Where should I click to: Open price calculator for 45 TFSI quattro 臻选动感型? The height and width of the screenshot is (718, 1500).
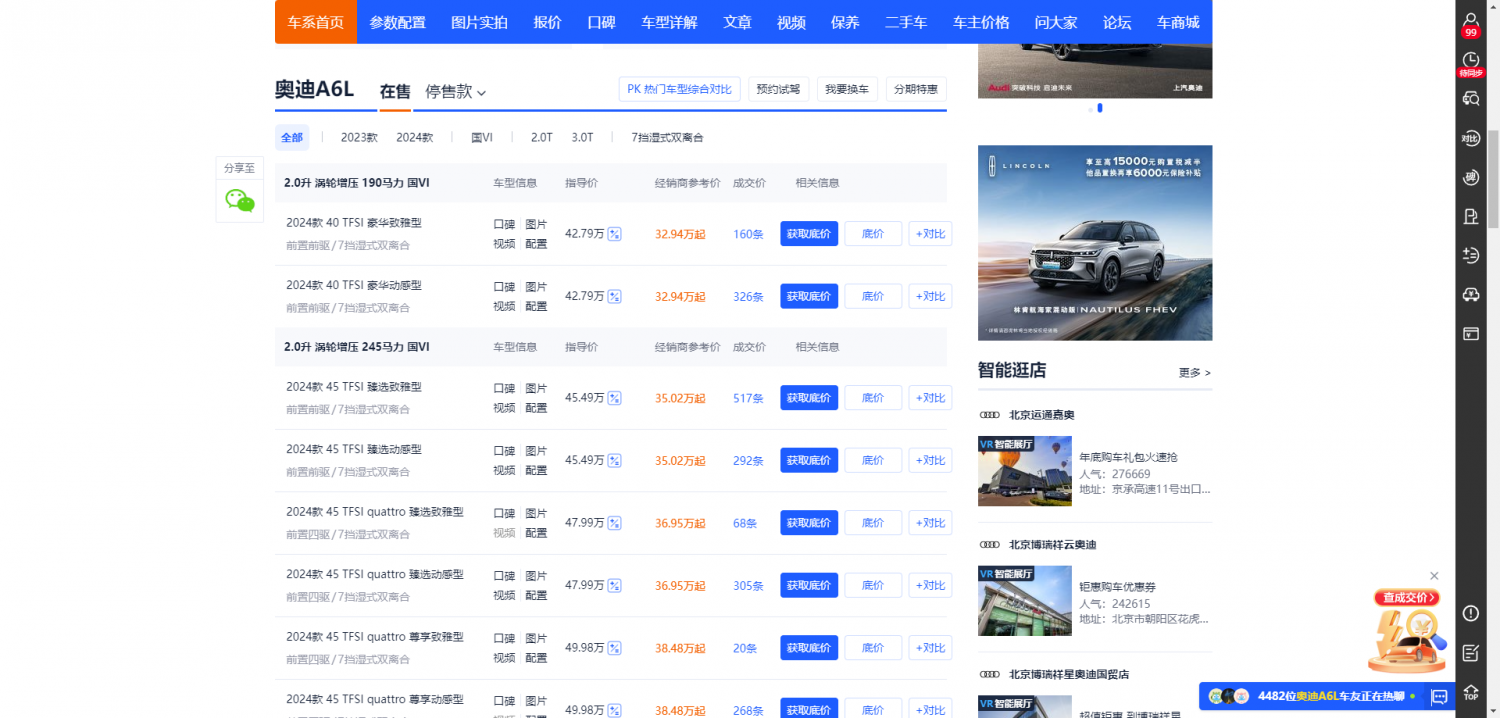615,586
